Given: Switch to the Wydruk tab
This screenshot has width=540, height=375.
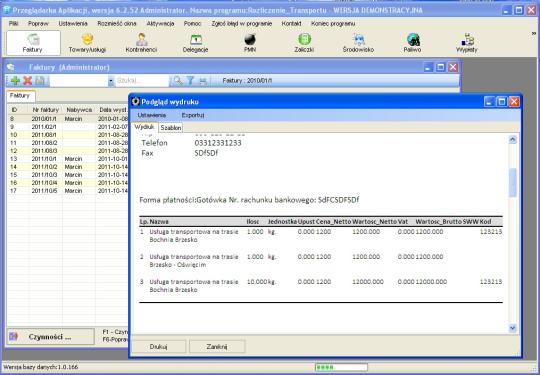Looking at the screenshot, I should (x=144, y=127).
